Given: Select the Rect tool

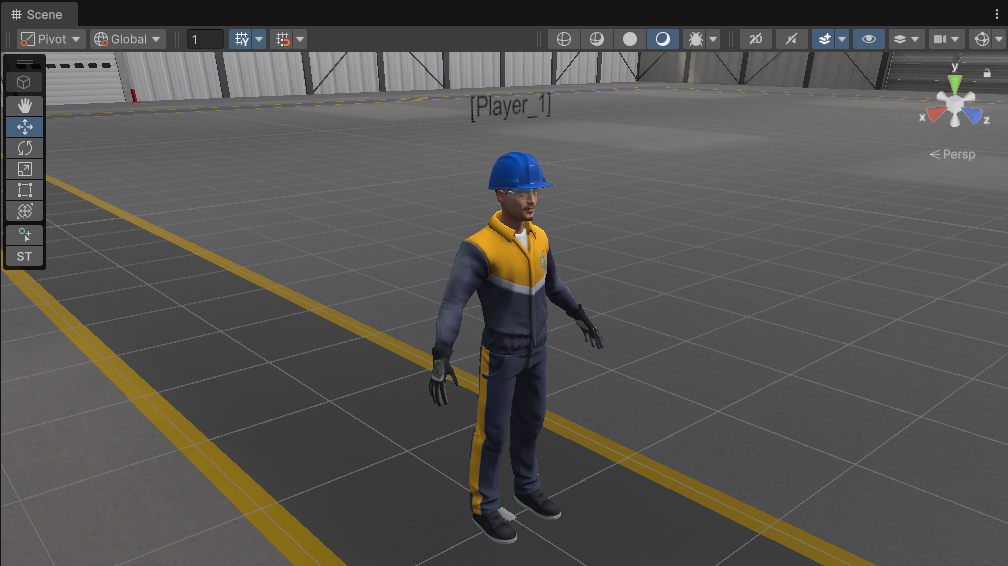Looking at the screenshot, I should (25, 190).
